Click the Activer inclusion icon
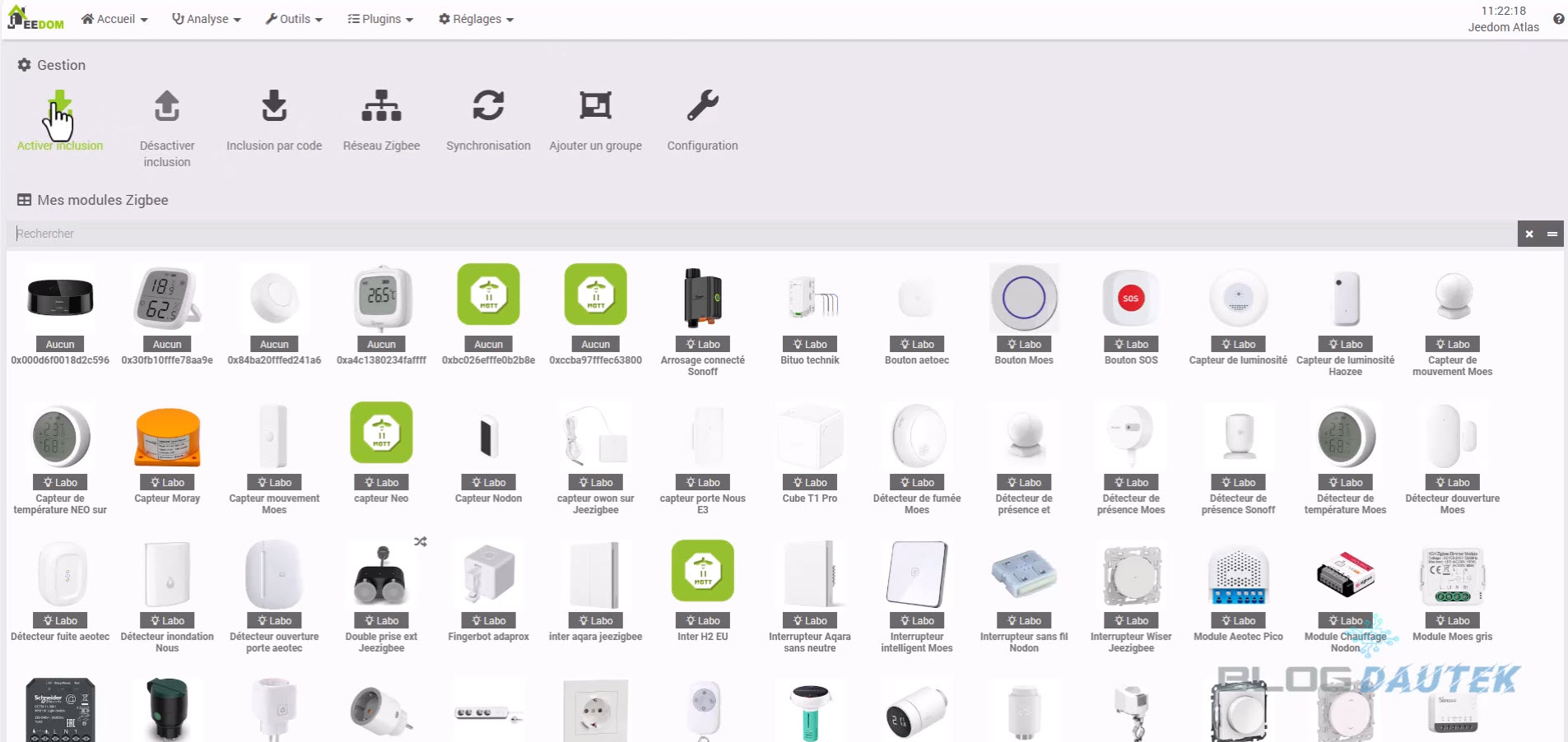Image resolution: width=1568 pixels, height=742 pixels. (x=59, y=109)
